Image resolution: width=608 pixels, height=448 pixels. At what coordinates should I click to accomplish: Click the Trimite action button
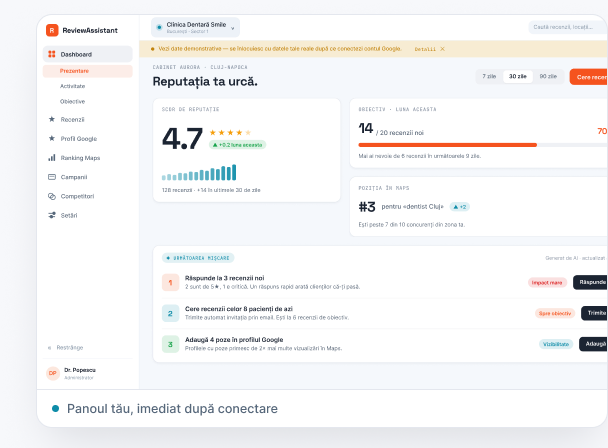click(594, 313)
